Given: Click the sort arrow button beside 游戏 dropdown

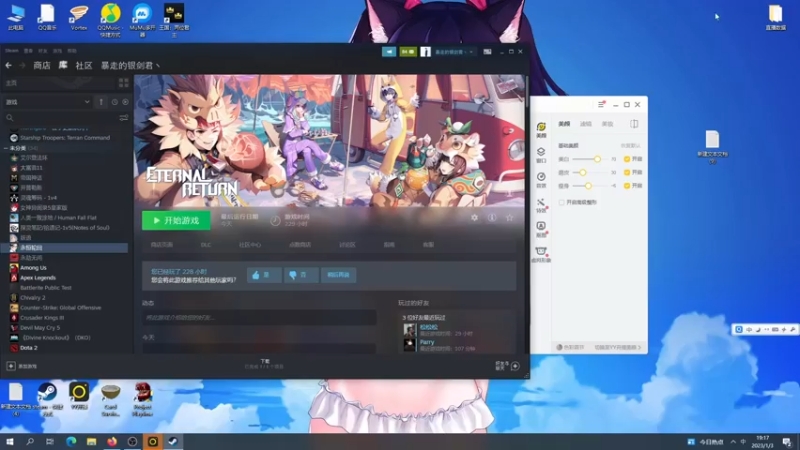Looking at the screenshot, I should click(101, 102).
